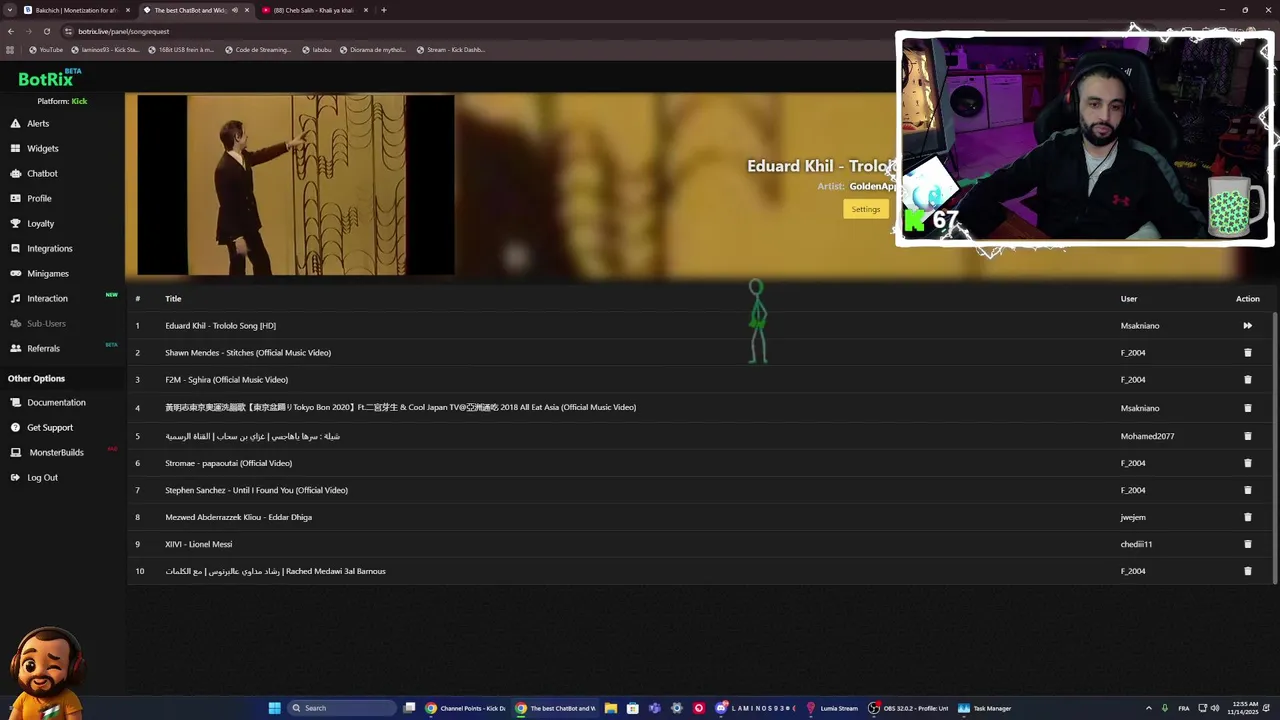Open the 16Bit USB frein bookmark
The width and height of the screenshot is (1280, 720).
click(x=181, y=49)
